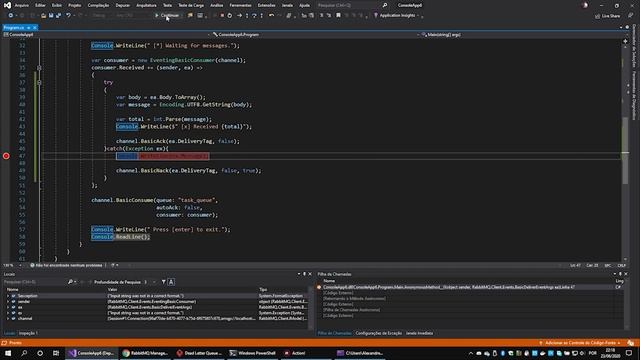Expand the ea variable in Locais
640x360 pixels.
[8, 307]
